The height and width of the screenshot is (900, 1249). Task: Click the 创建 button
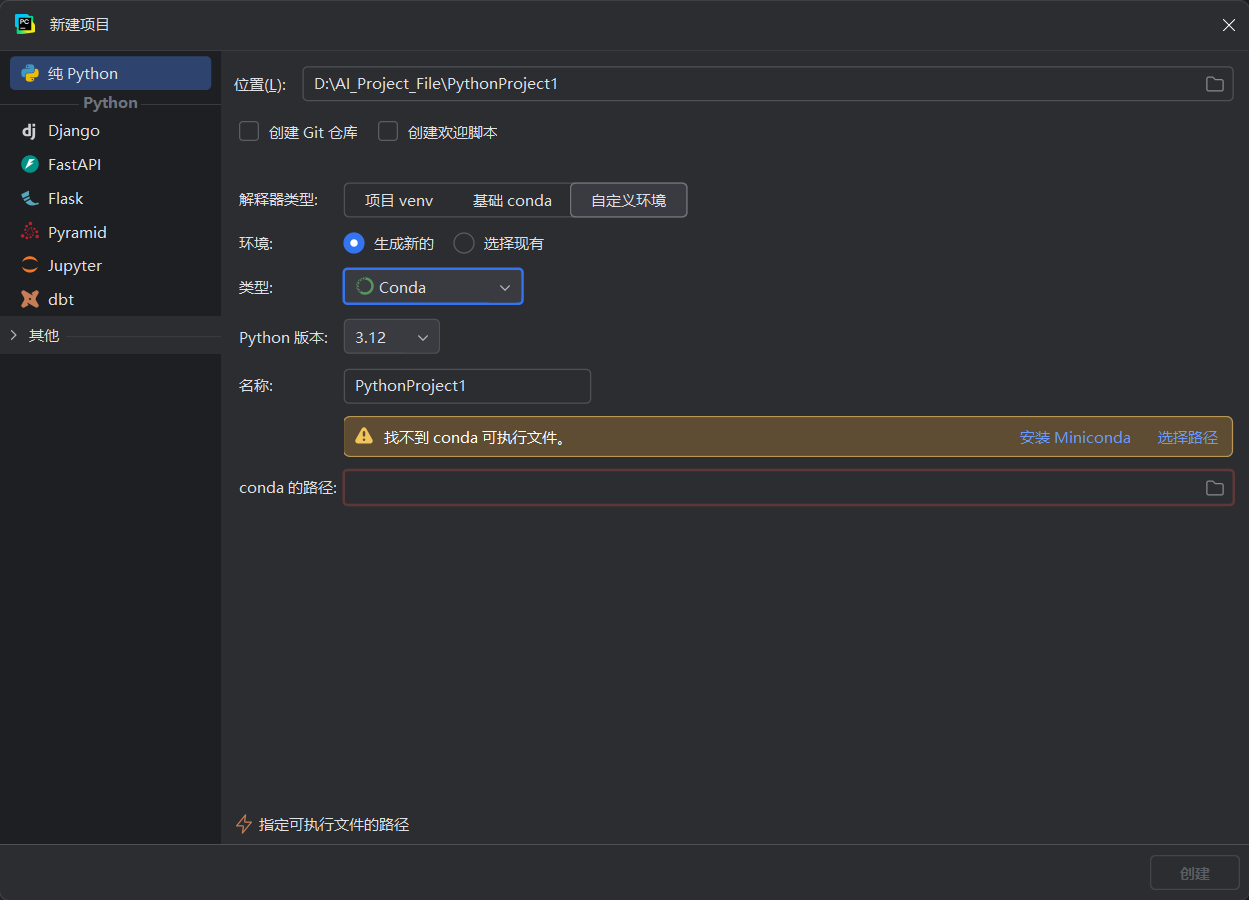(1195, 873)
